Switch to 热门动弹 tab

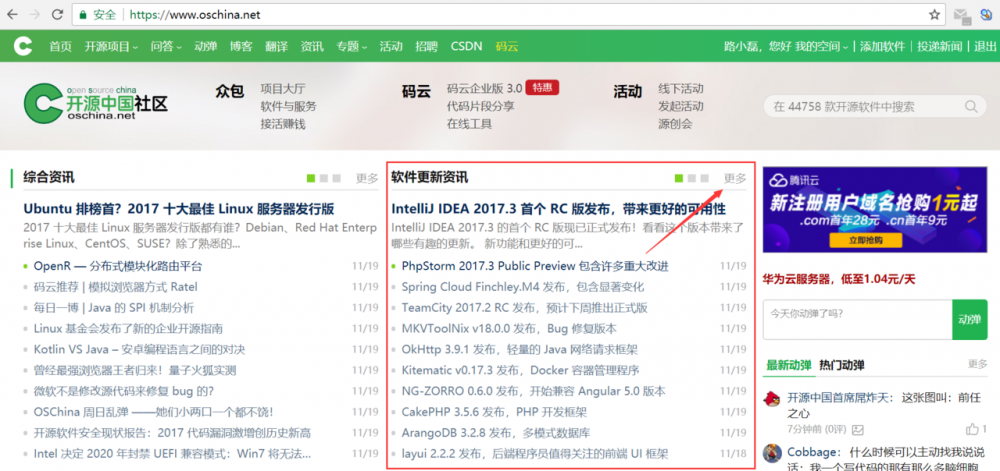pyautogui.click(x=842, y=365)
